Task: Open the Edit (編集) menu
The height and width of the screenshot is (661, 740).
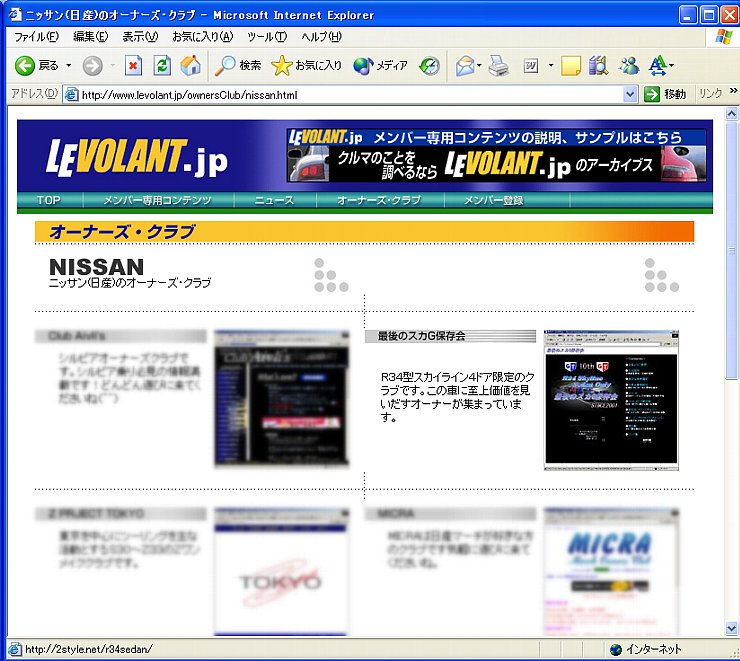Action: tap(91, 37)
